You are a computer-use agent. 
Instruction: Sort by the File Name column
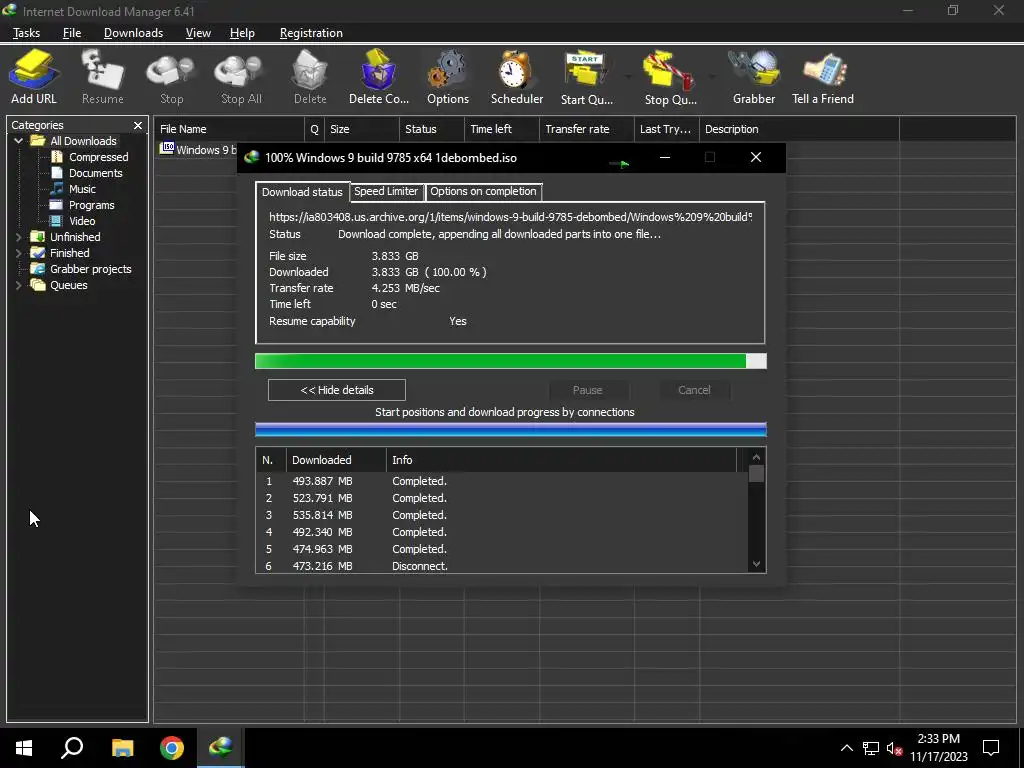229,129
